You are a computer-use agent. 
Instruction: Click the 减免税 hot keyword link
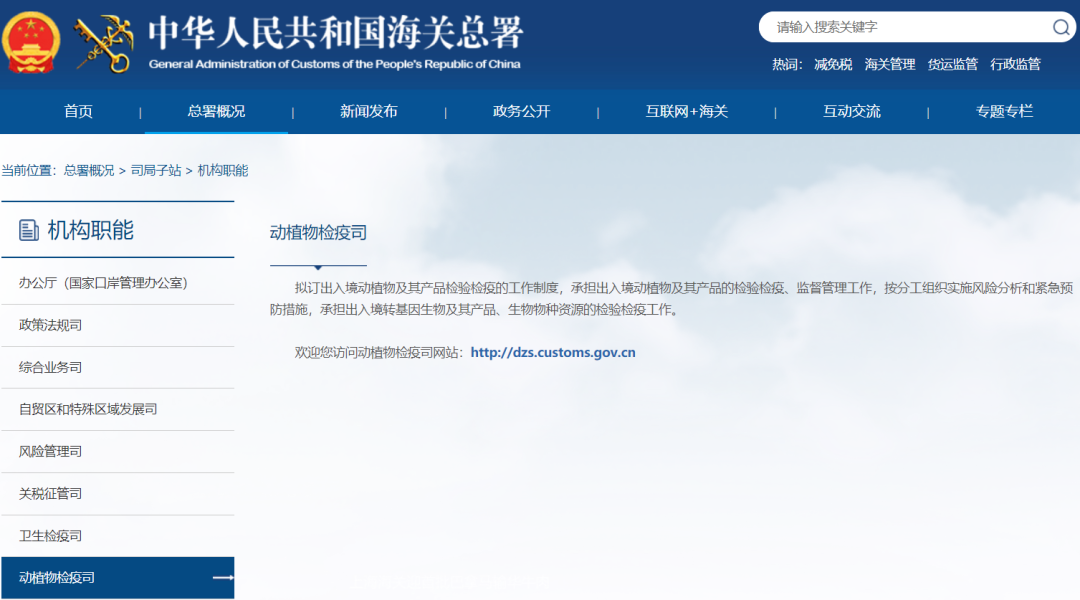[833, 64]
